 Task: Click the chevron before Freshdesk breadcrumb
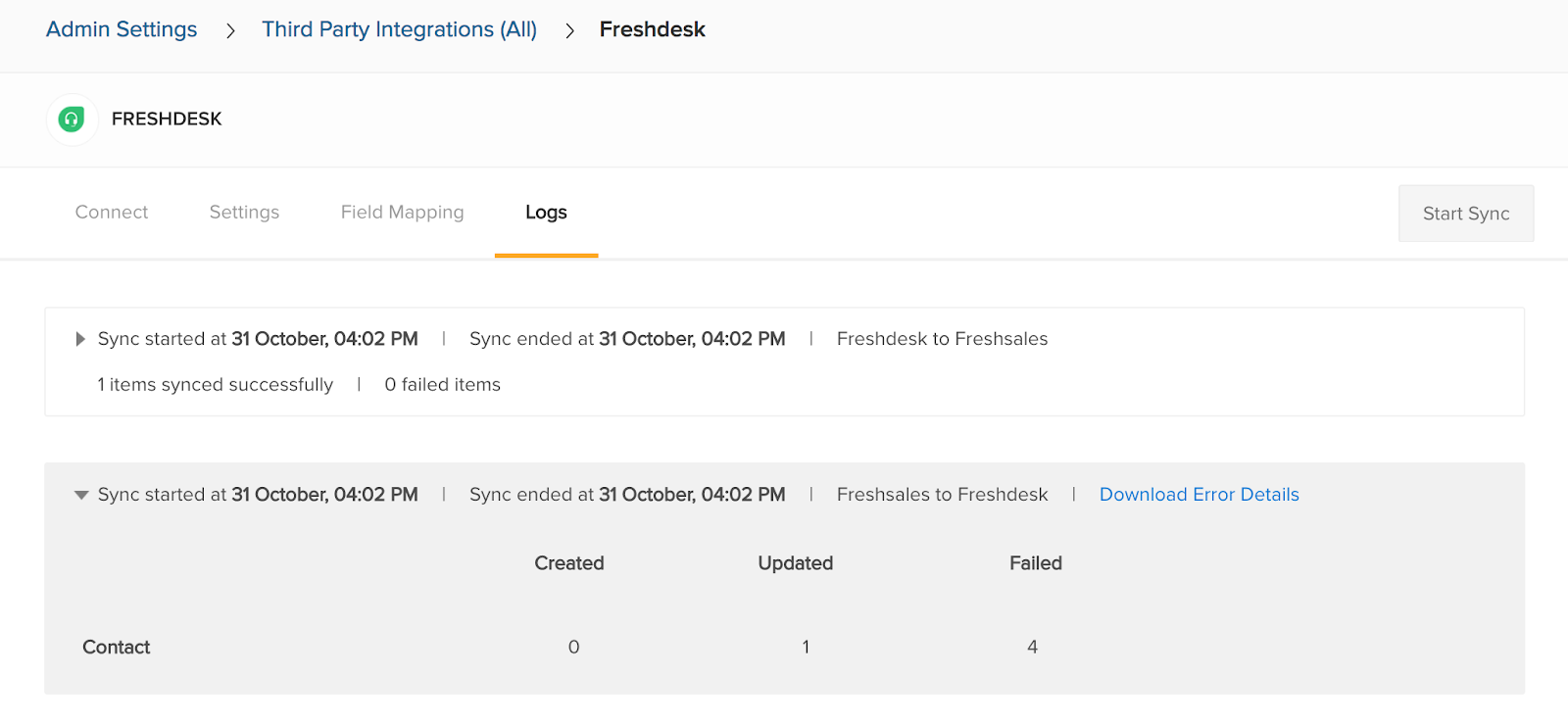click(x=569, y=31)
